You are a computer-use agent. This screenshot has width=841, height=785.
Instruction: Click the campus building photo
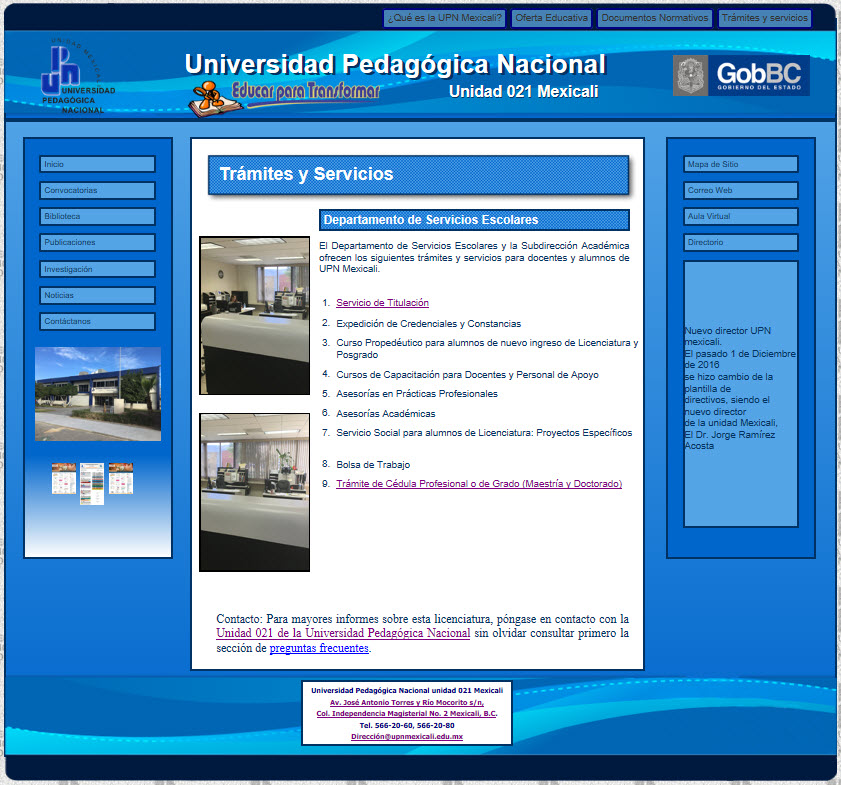click(98, 394)
